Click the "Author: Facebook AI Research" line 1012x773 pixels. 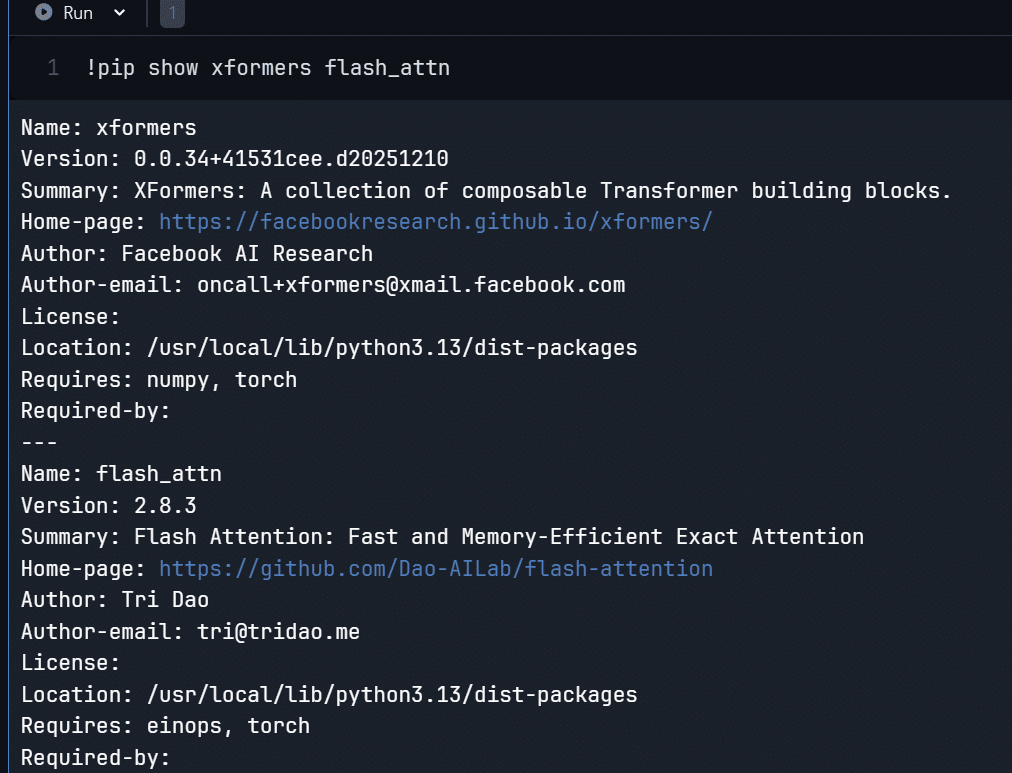tap(197, 253)
